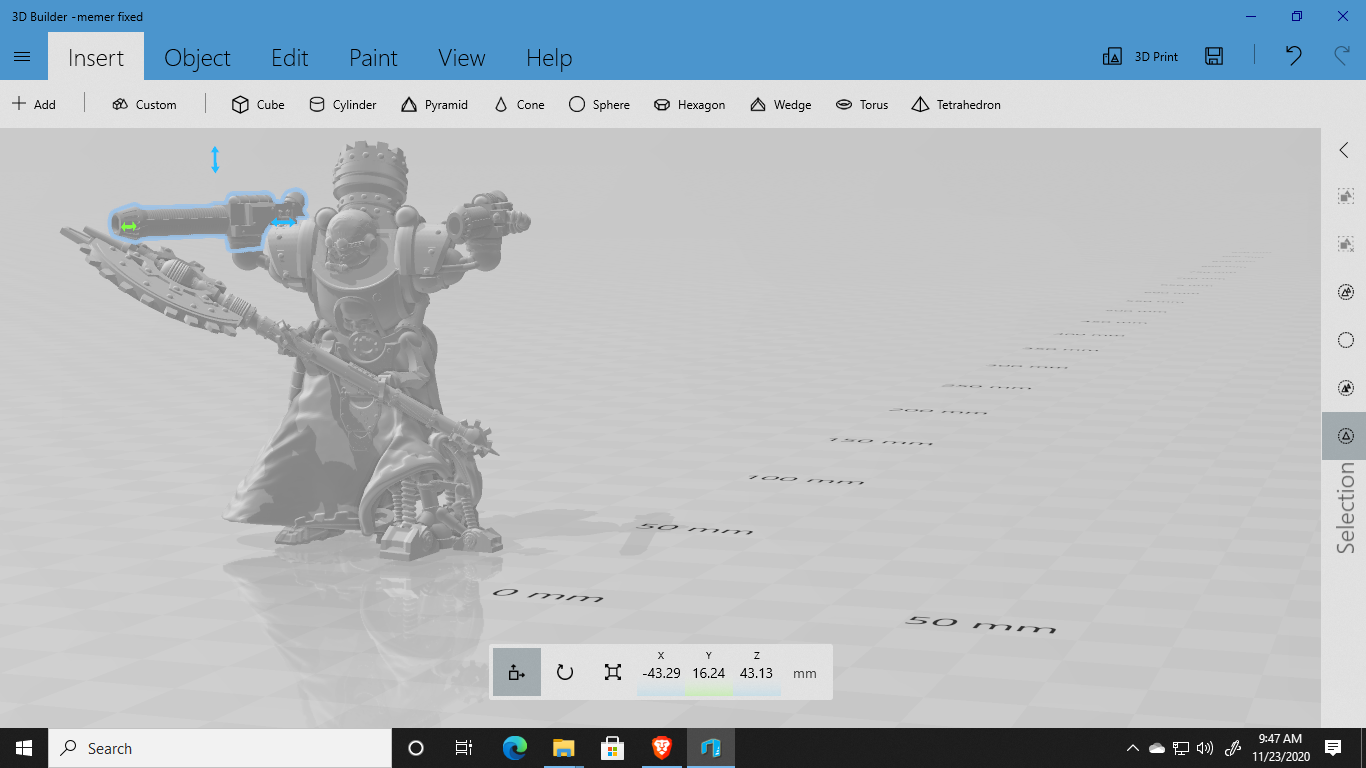Open the Action Center notifications
Image resolution: width=1366 pixels, height=768 pixels.
1333,748
